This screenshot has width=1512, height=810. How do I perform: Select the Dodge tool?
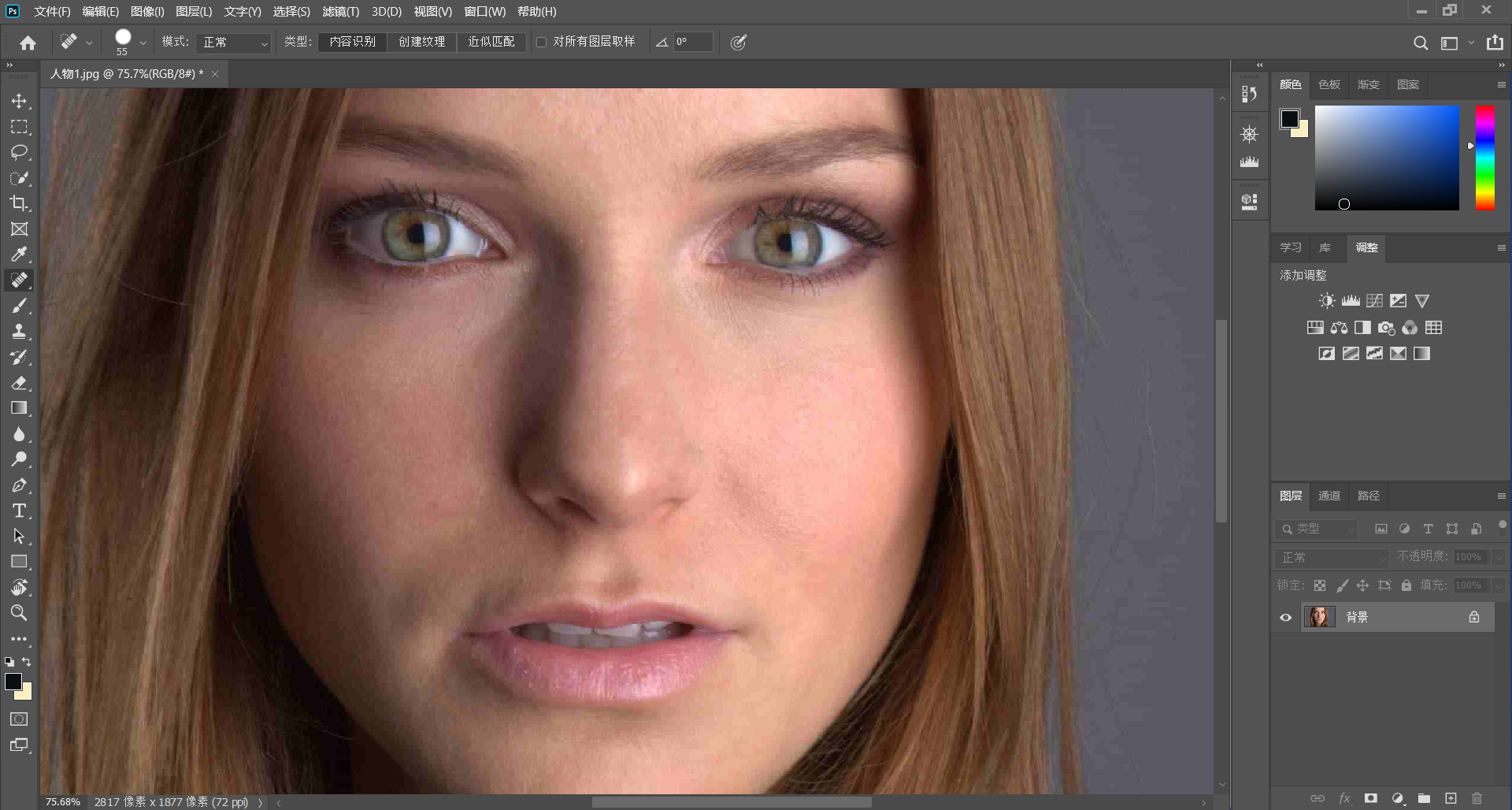tap(19, 459)
